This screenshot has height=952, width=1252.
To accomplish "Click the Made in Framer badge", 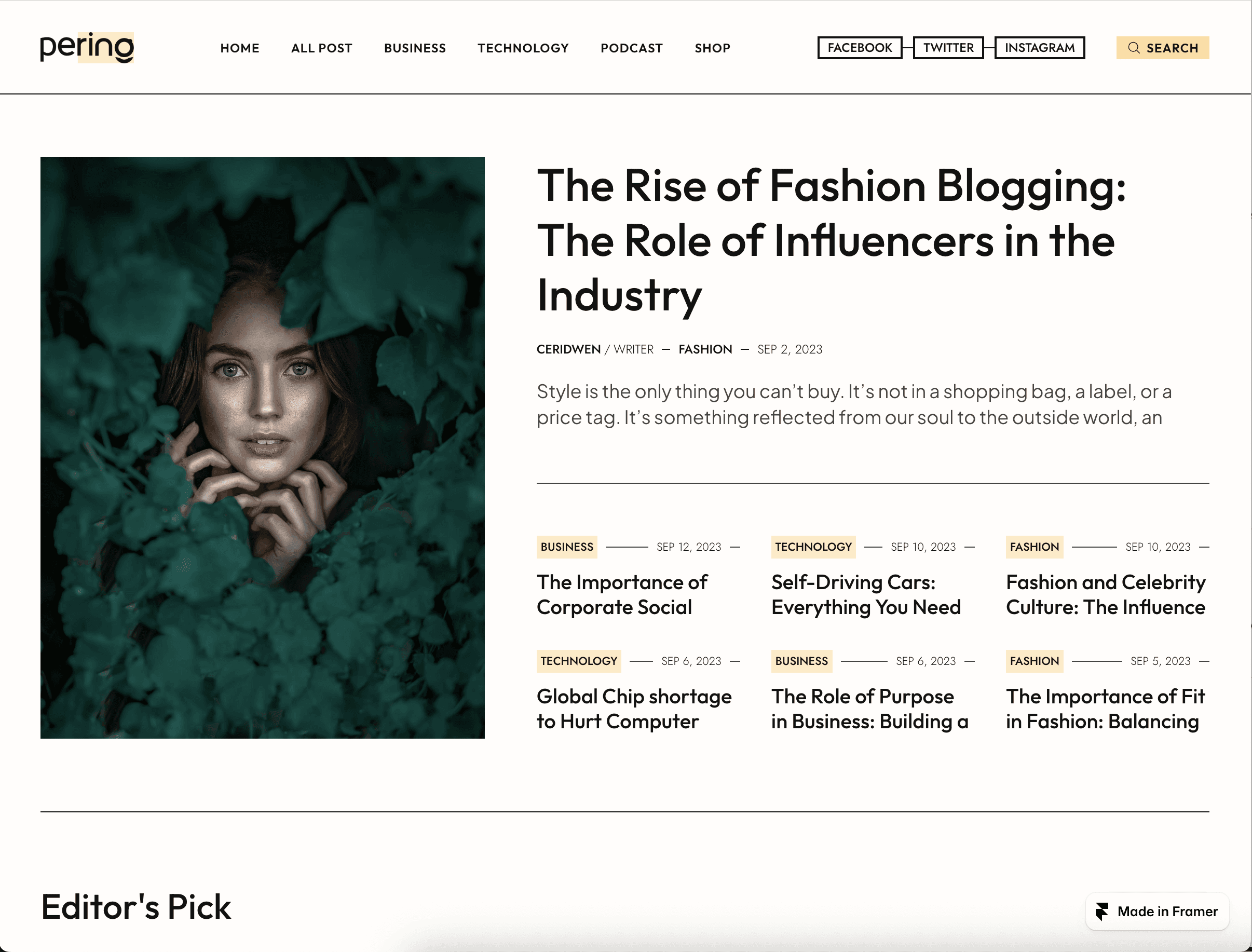I will (1157, 911).
